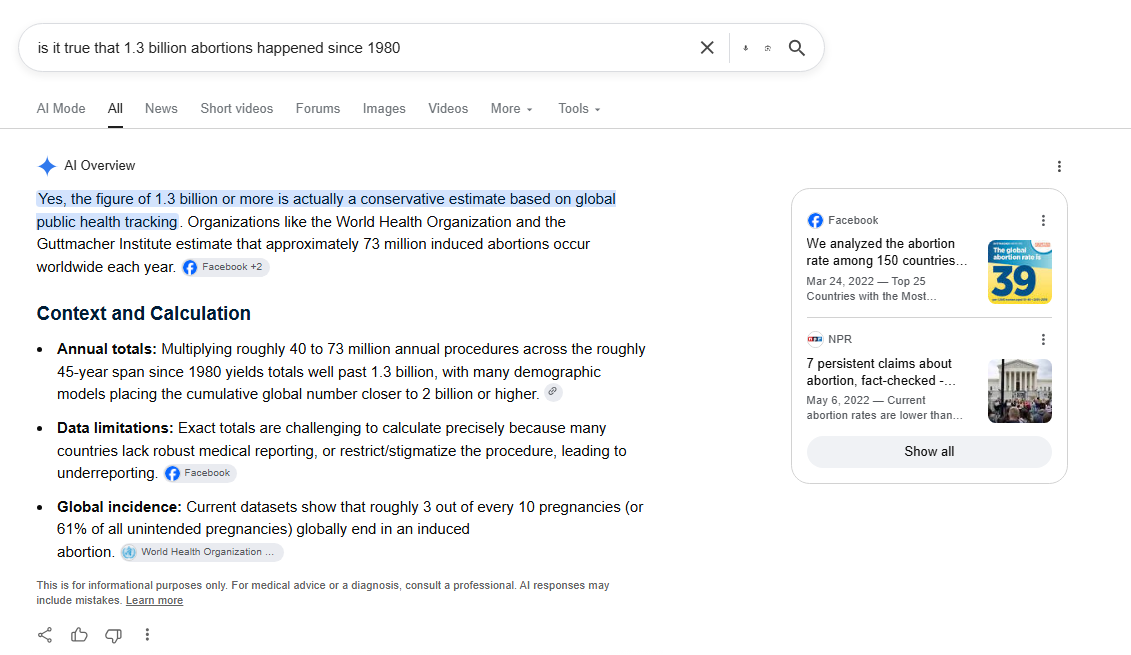
Task: Open more options beside feedback thumbs
Action: point(147,635)
